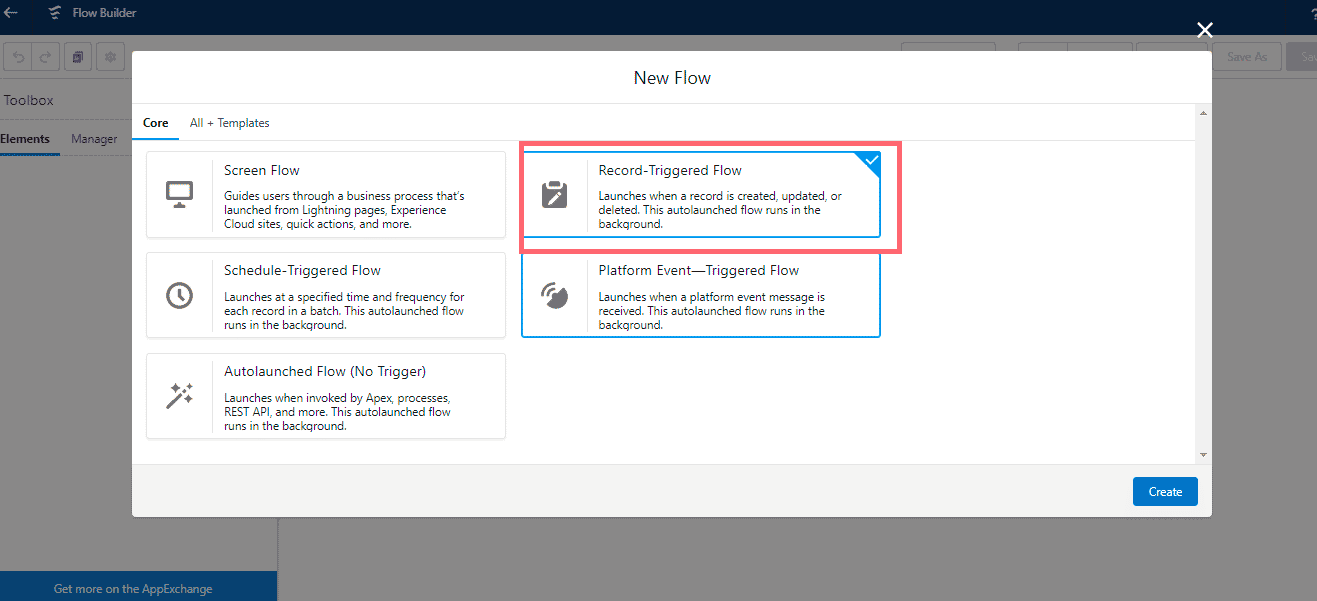Click the Record-Triggered Flow clipboard icon

pos(554,194)
